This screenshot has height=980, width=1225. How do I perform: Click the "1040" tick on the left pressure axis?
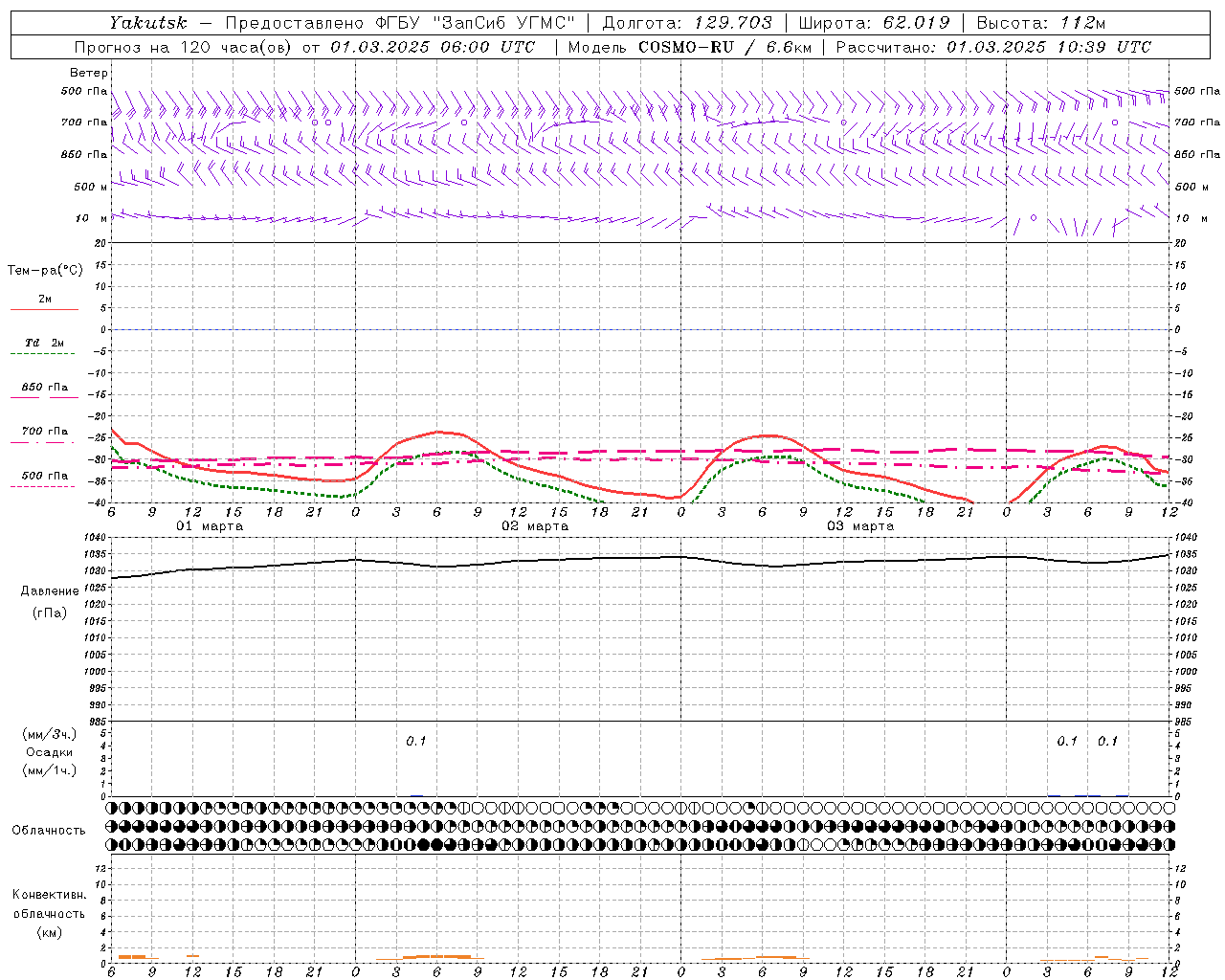click(96, 538)
